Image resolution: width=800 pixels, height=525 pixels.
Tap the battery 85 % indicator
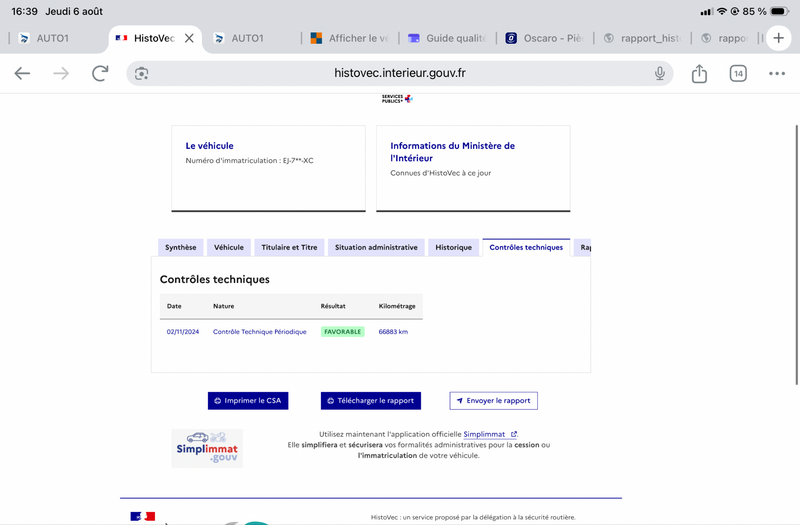pyautogui.click(x=765, y=11)
